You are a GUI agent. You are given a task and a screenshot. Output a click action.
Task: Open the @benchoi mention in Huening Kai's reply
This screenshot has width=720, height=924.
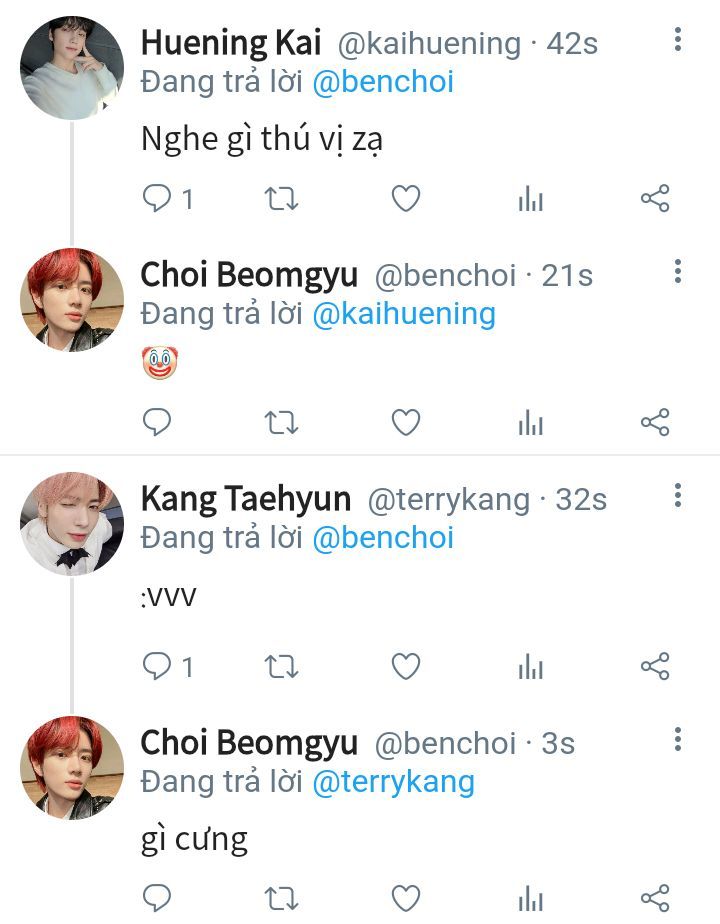383,82
